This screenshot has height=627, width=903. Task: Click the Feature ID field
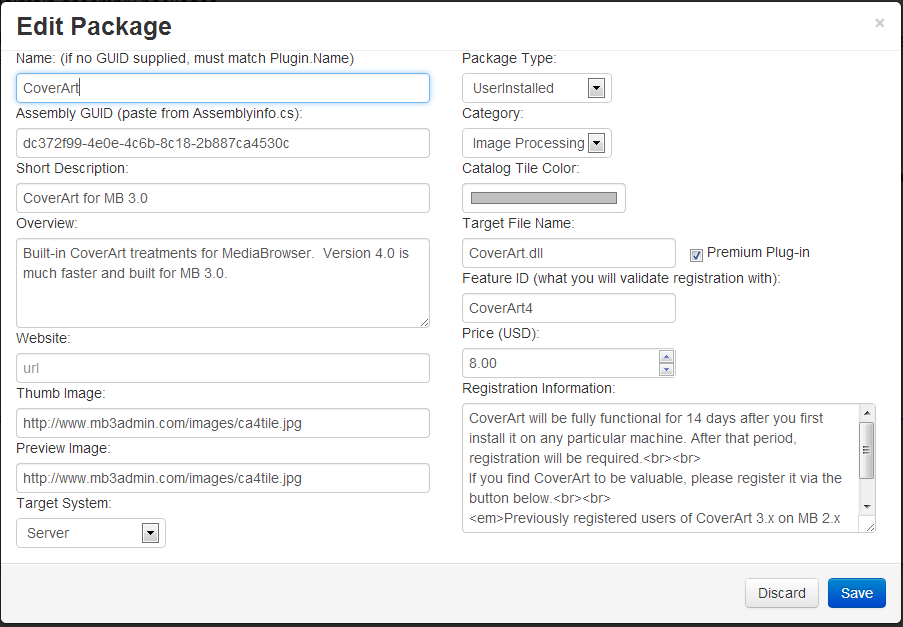(568, 308)
